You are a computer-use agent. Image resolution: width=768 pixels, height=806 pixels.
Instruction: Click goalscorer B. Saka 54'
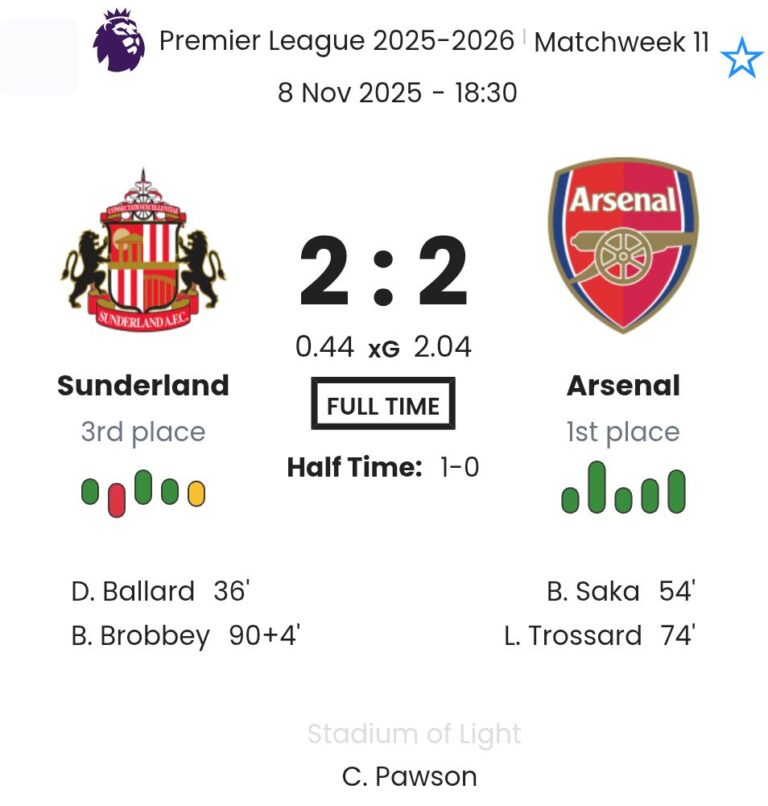click(620, 591)
